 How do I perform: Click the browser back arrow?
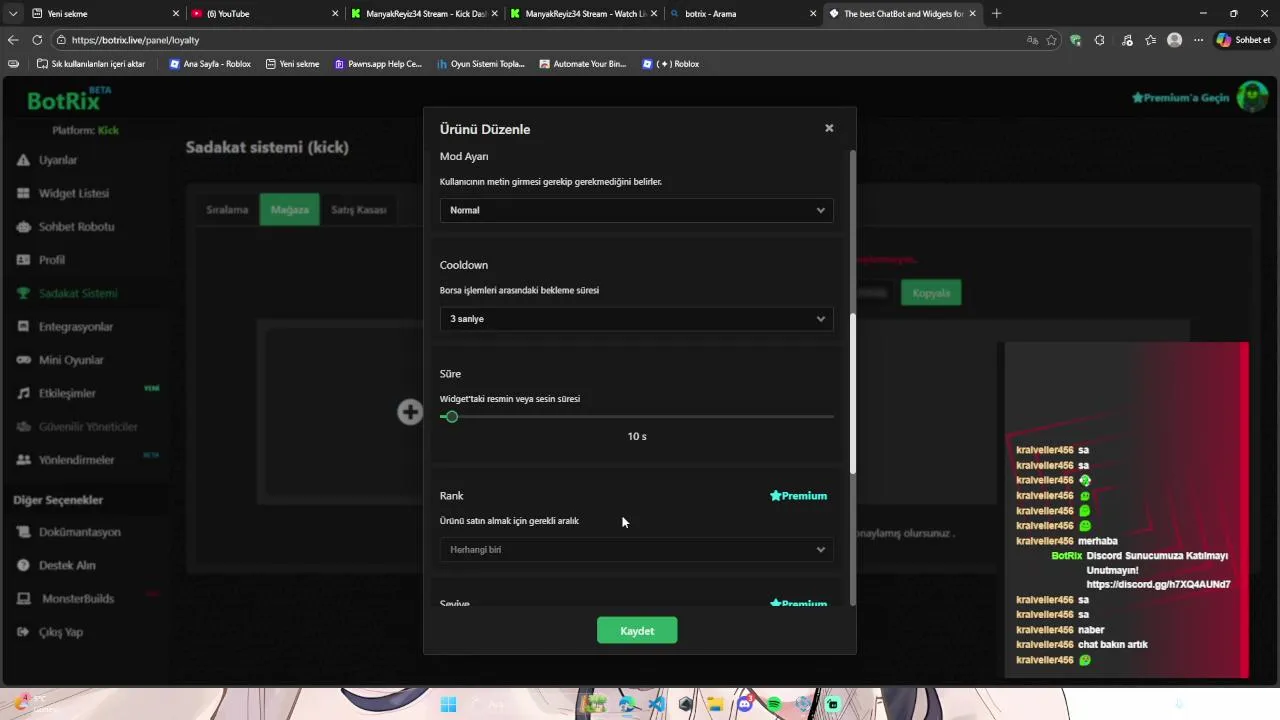click(13, 40)
